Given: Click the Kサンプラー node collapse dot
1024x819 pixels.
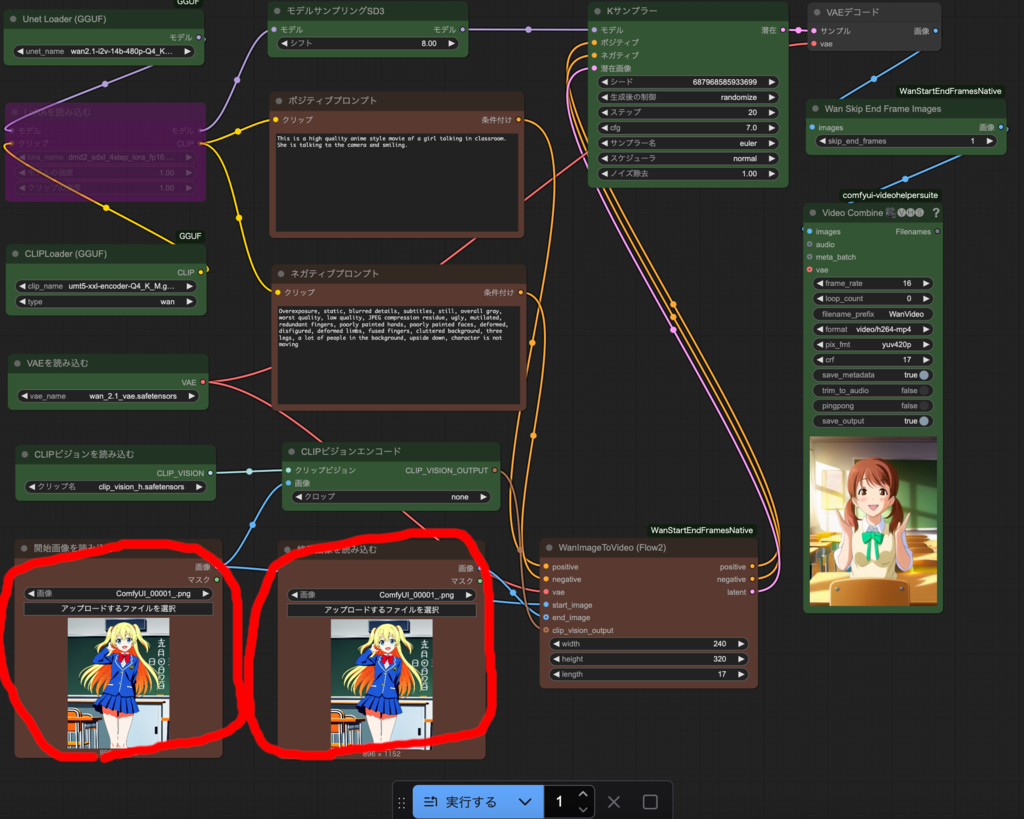Looking at the screenshot, I should click(x=598, y=11).
